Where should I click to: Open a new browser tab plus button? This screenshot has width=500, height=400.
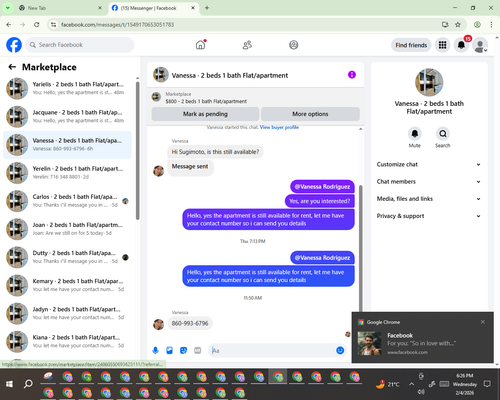point(207,8)
